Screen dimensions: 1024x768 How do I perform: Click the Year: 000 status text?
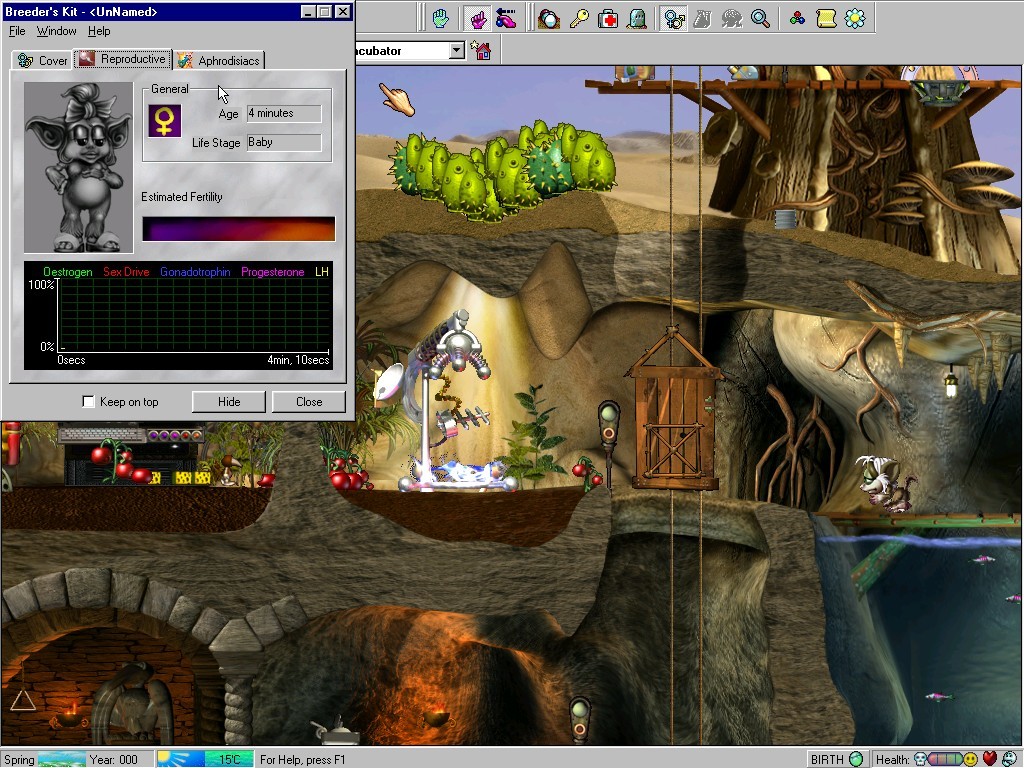coord(114,759)
